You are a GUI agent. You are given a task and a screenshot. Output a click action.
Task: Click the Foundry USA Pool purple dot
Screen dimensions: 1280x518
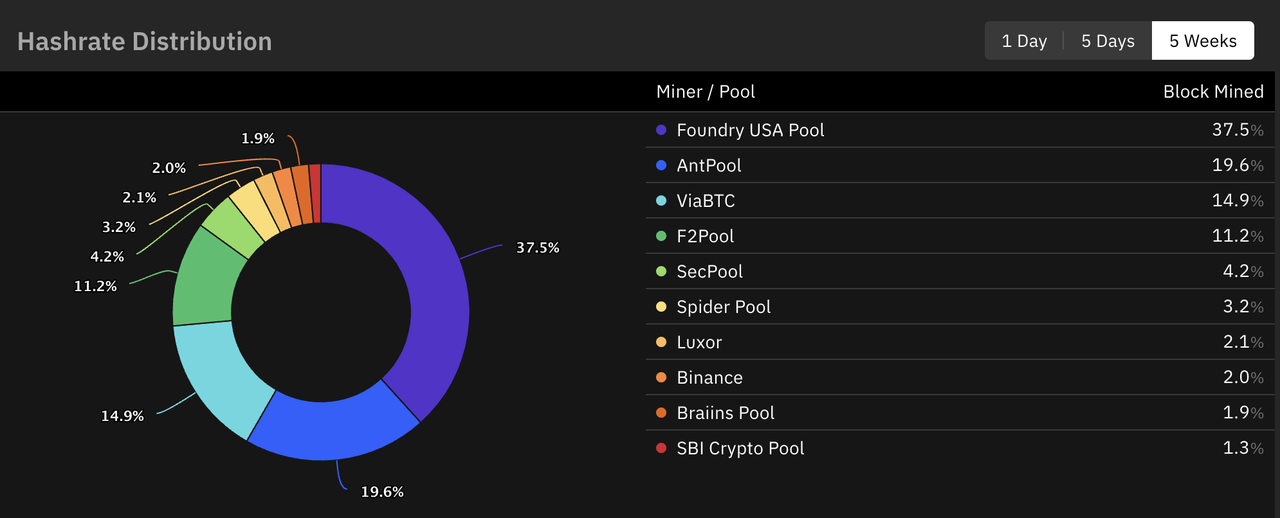coord(661,130)
